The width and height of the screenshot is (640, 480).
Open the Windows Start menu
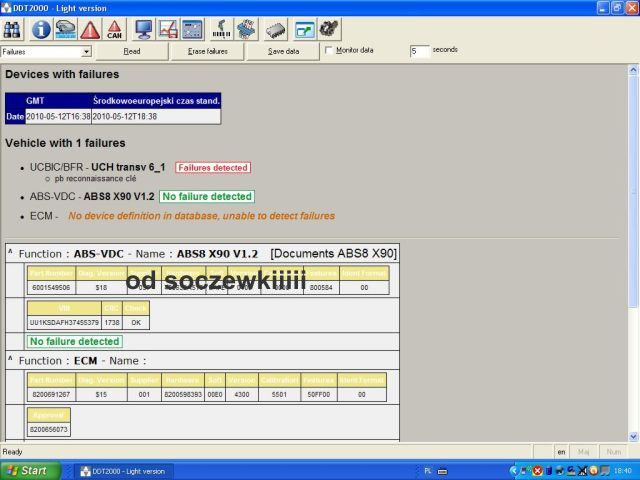pos(30,471)
